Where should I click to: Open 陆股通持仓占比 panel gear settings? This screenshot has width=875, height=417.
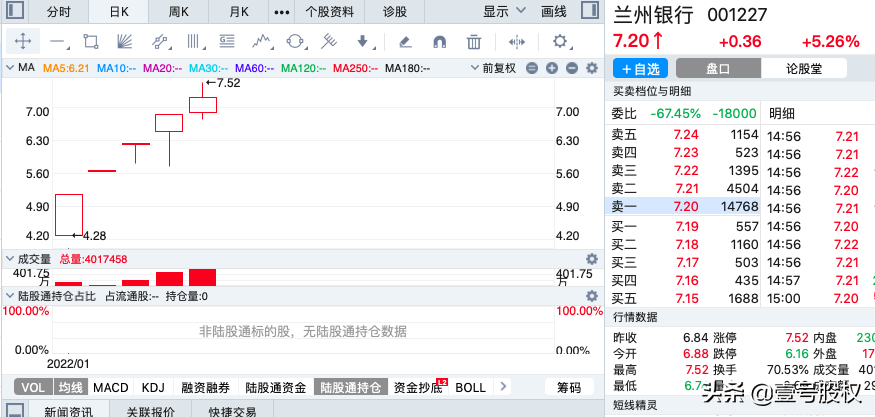(x=592, y=296)
